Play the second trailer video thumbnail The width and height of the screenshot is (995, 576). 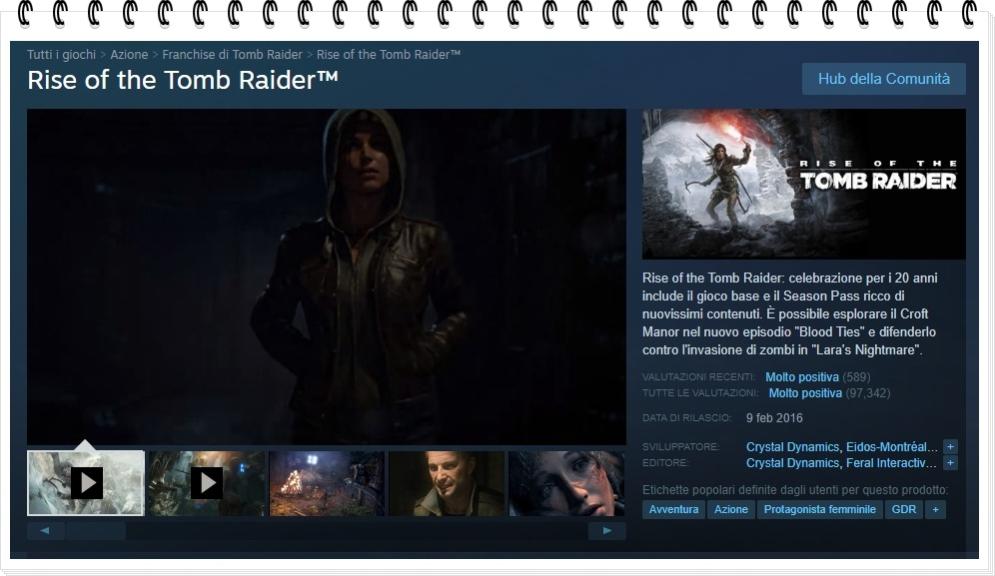coord(207,483)
